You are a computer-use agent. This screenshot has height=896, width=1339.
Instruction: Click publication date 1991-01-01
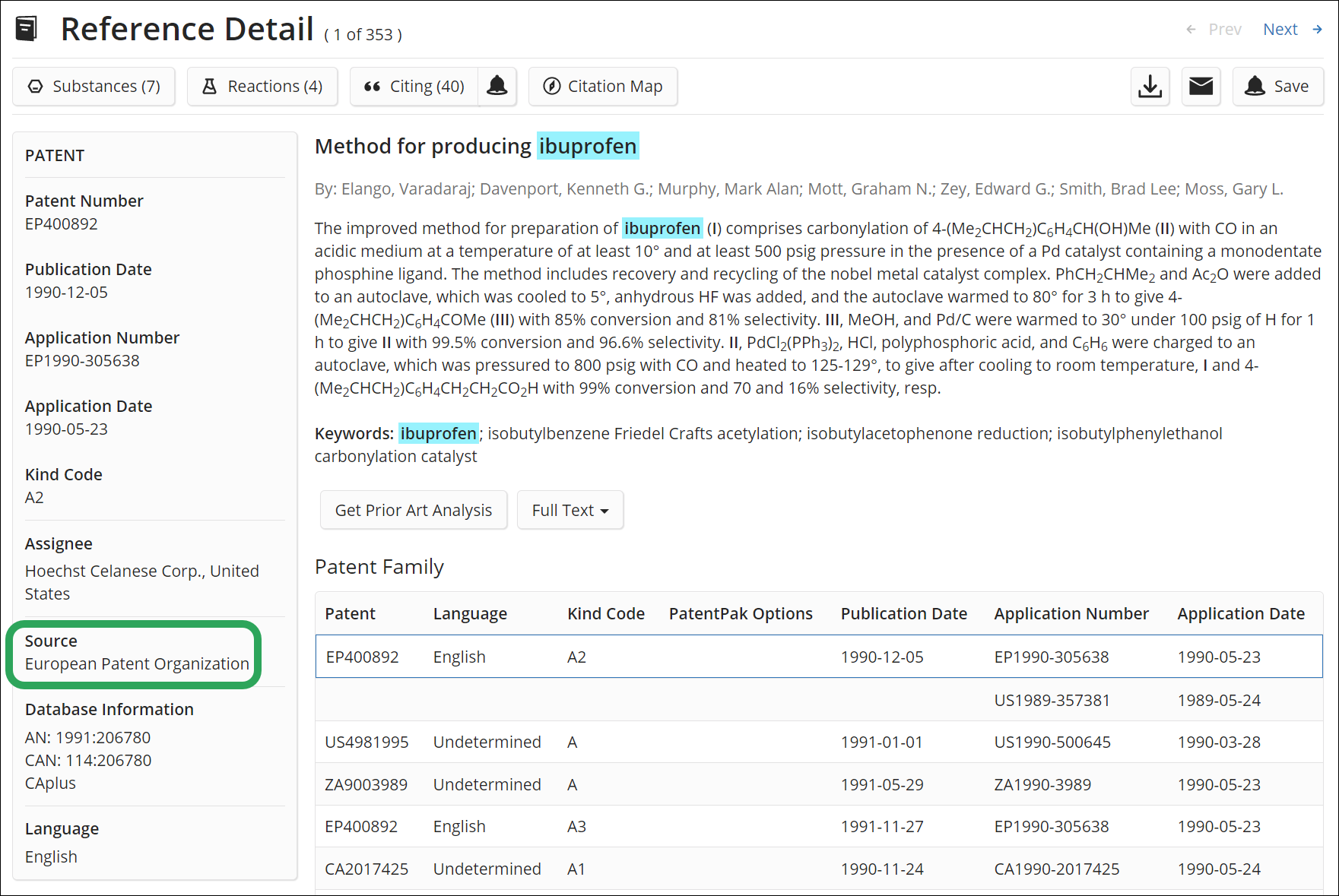[x=882, y=742]
